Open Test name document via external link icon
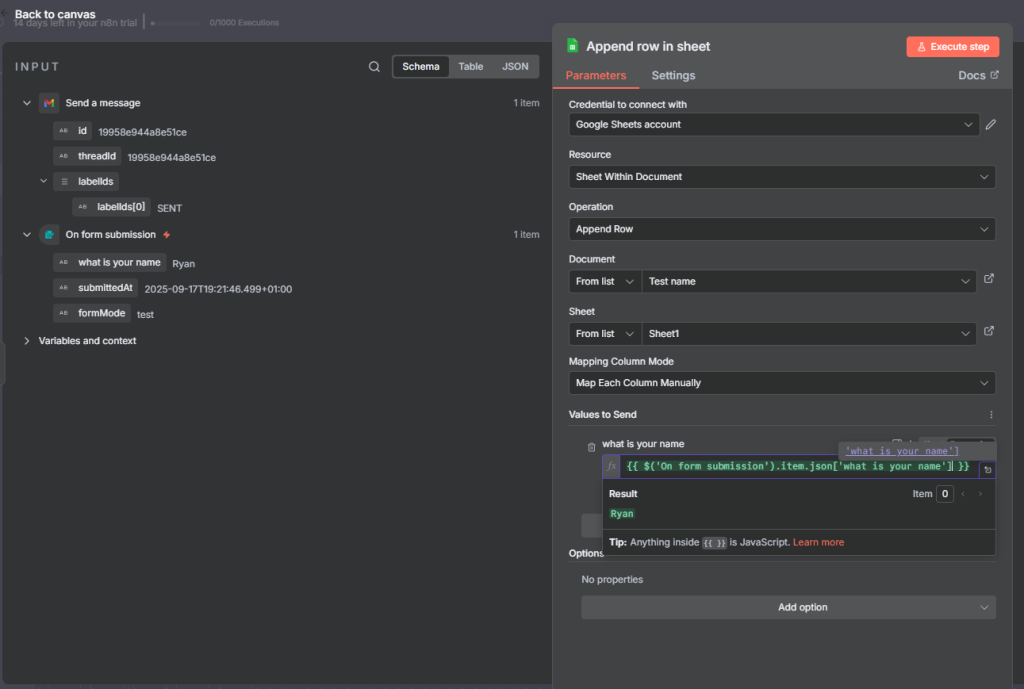The height and width of the screenshot is (689, 1024). click(989, 280)
